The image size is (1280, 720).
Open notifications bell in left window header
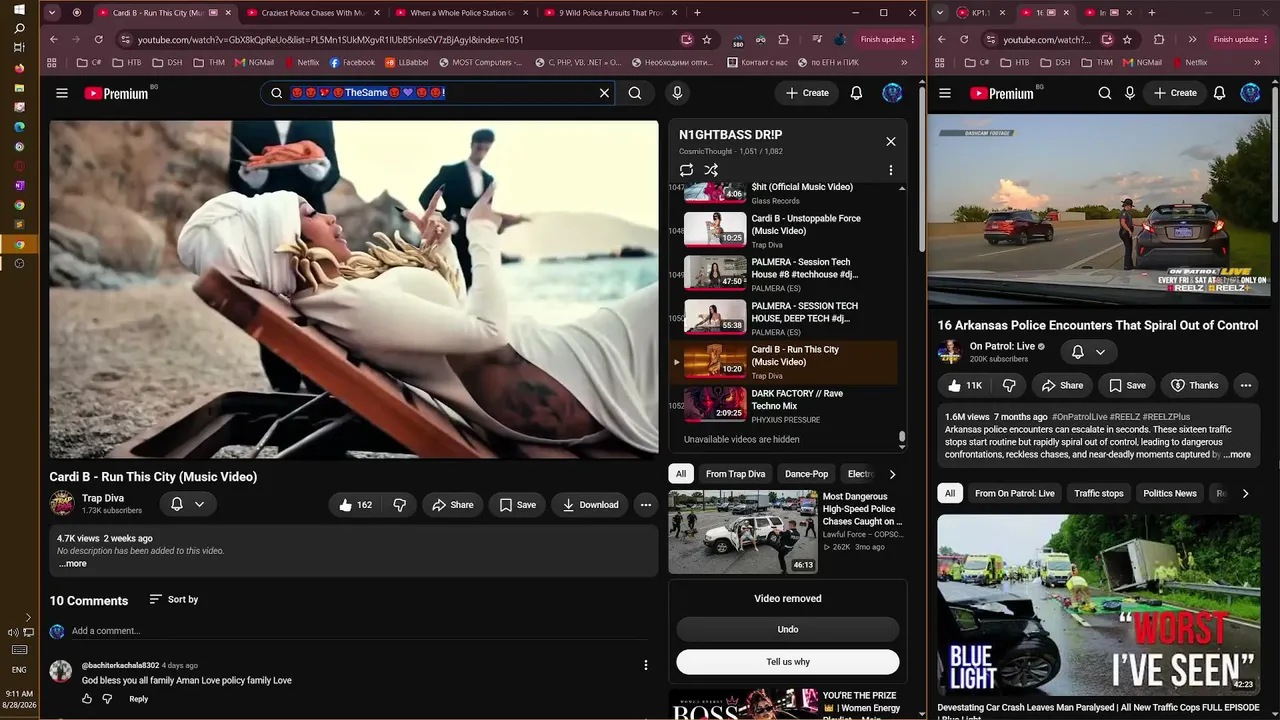click(x=856, y=93)
